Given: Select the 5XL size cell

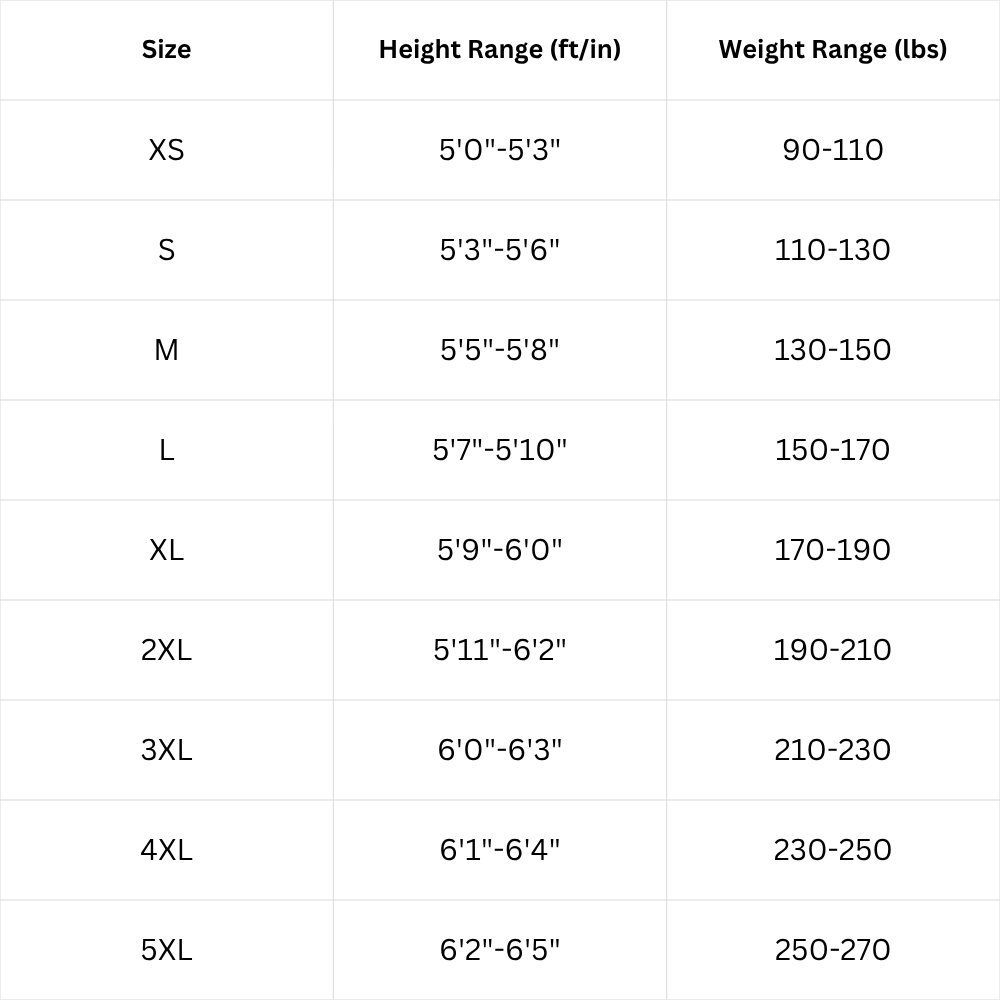Looking at the screenshot, I should click(166, 950).
